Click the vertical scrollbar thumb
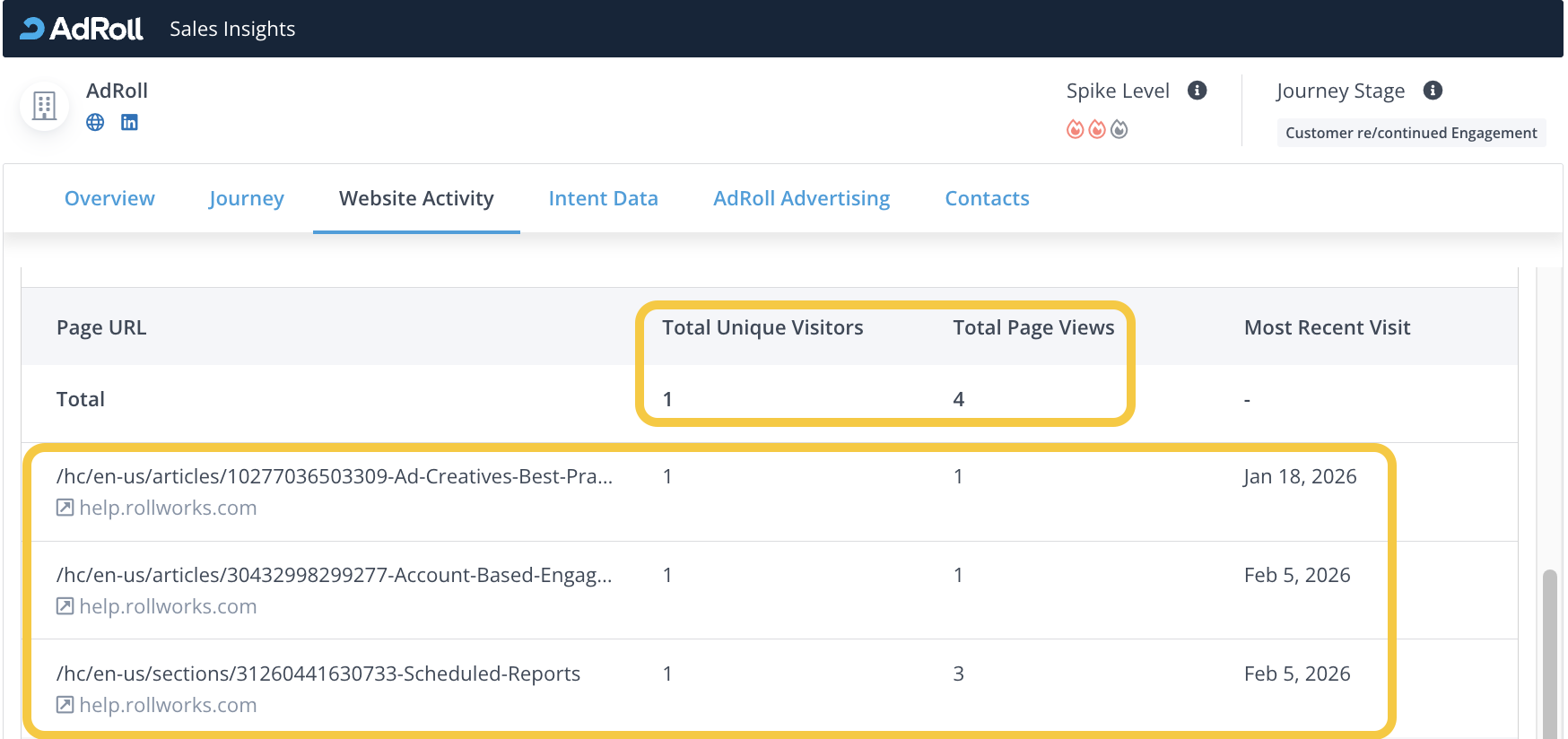Viewport: 1568px width, 739px height. [x=1549, y=655]
